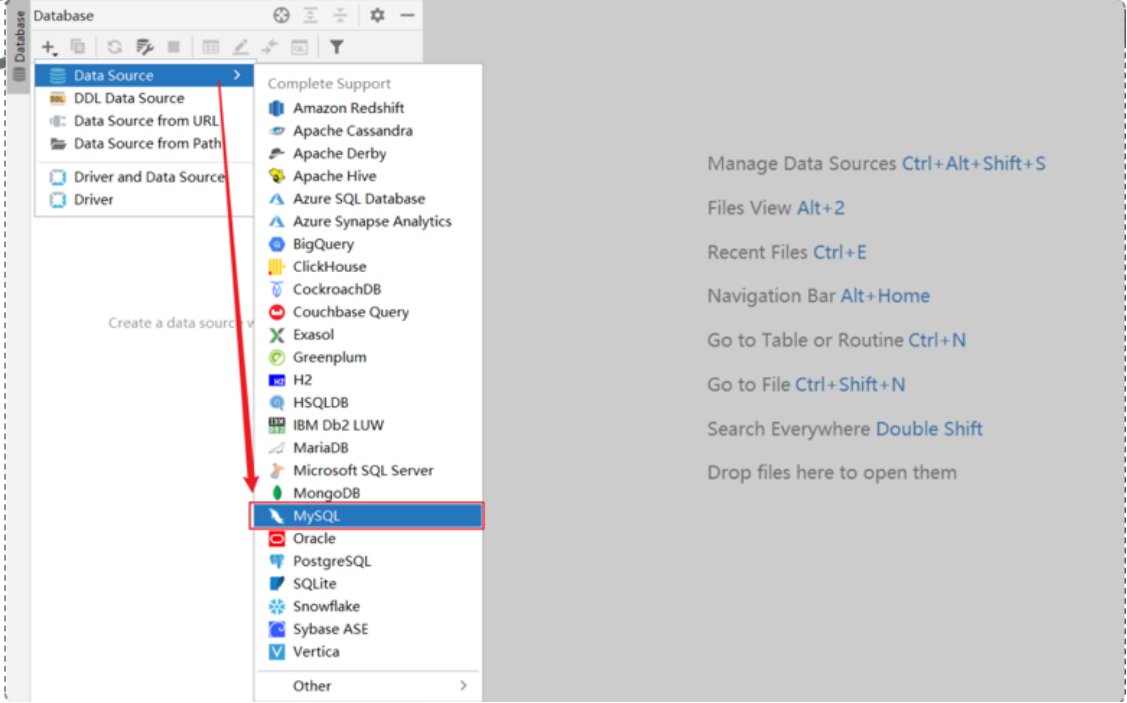Select IBM Db2 LUW data source
Viewport: 1127px width, 703px height.
[x=368, y=426]
